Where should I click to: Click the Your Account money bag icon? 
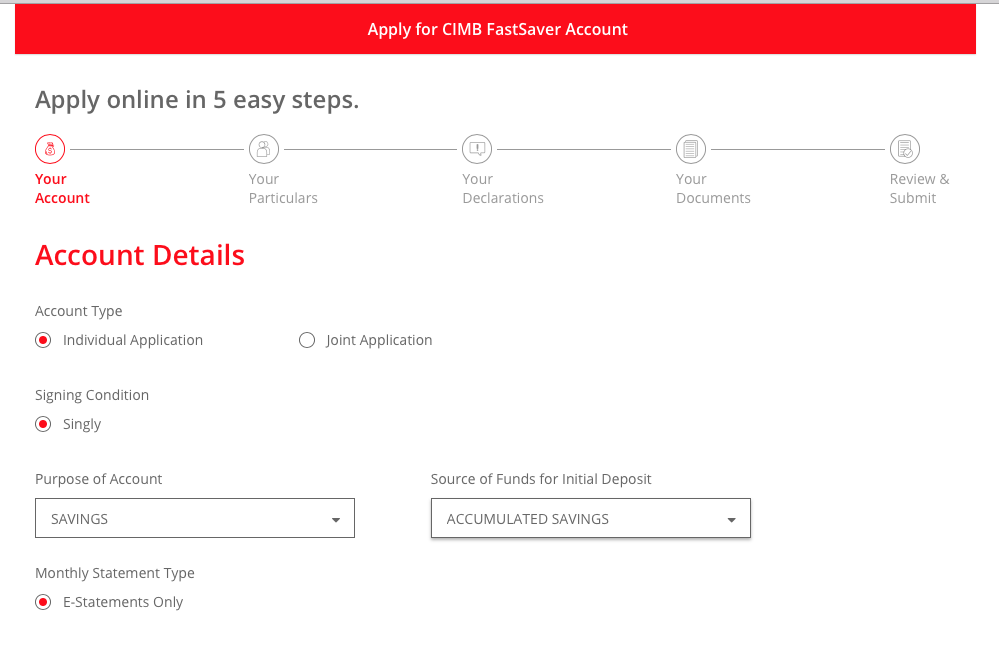pyautogui.click(x=50, y=149)
